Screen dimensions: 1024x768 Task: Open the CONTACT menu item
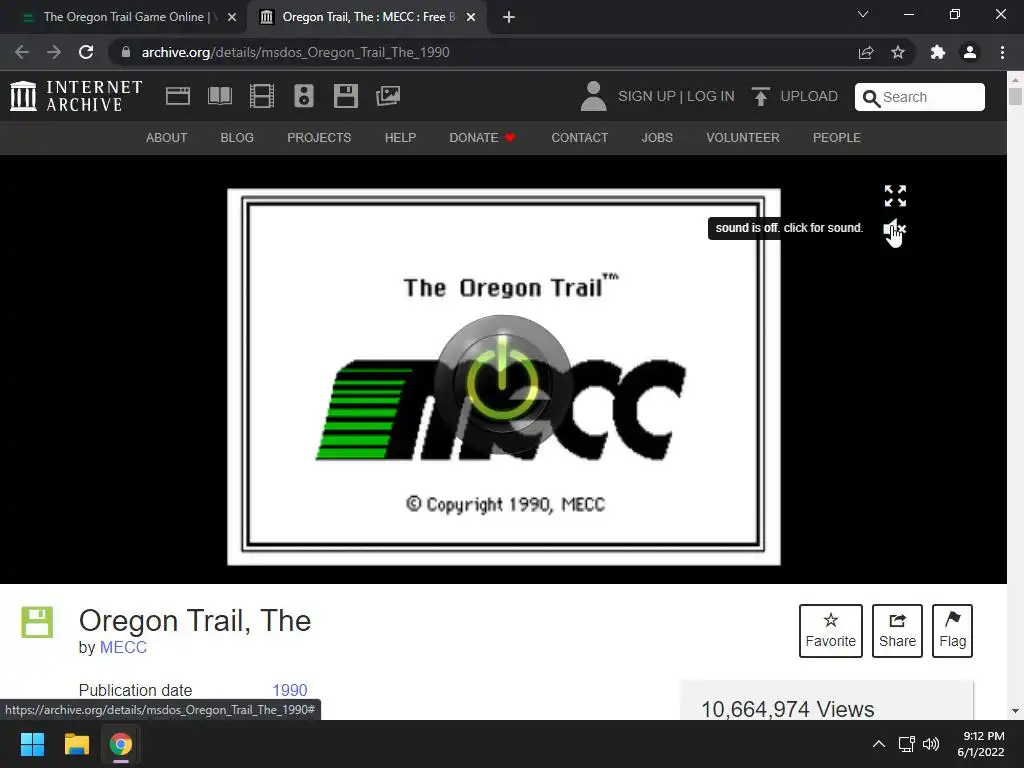(579, 138)
